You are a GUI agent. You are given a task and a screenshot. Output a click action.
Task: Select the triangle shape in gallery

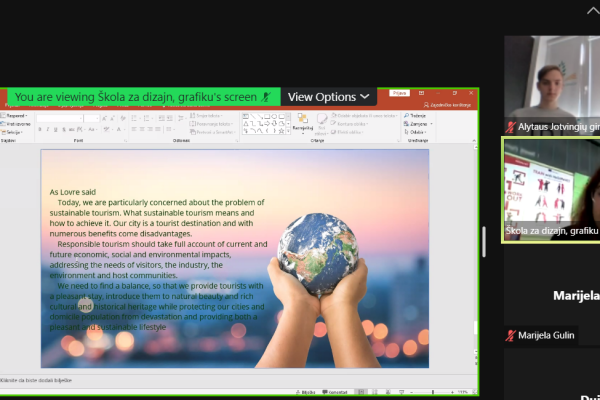click(246, 124)
